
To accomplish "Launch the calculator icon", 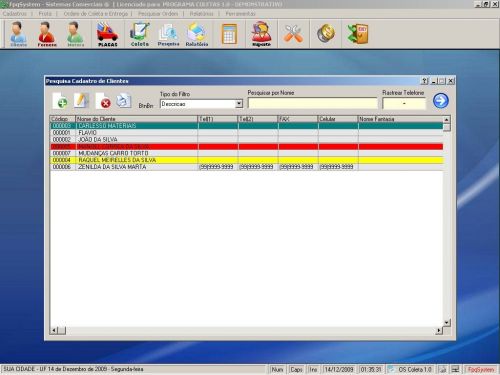I will coord(229,34).
